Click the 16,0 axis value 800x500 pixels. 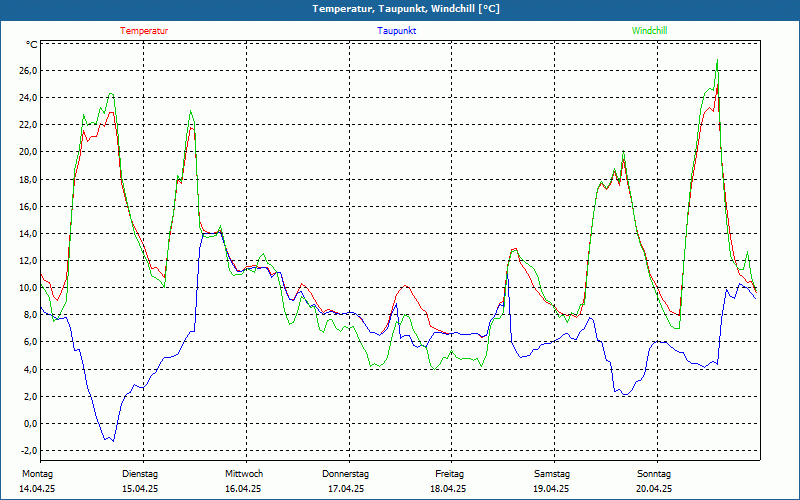pyautogui.click(x=28, y=206)
